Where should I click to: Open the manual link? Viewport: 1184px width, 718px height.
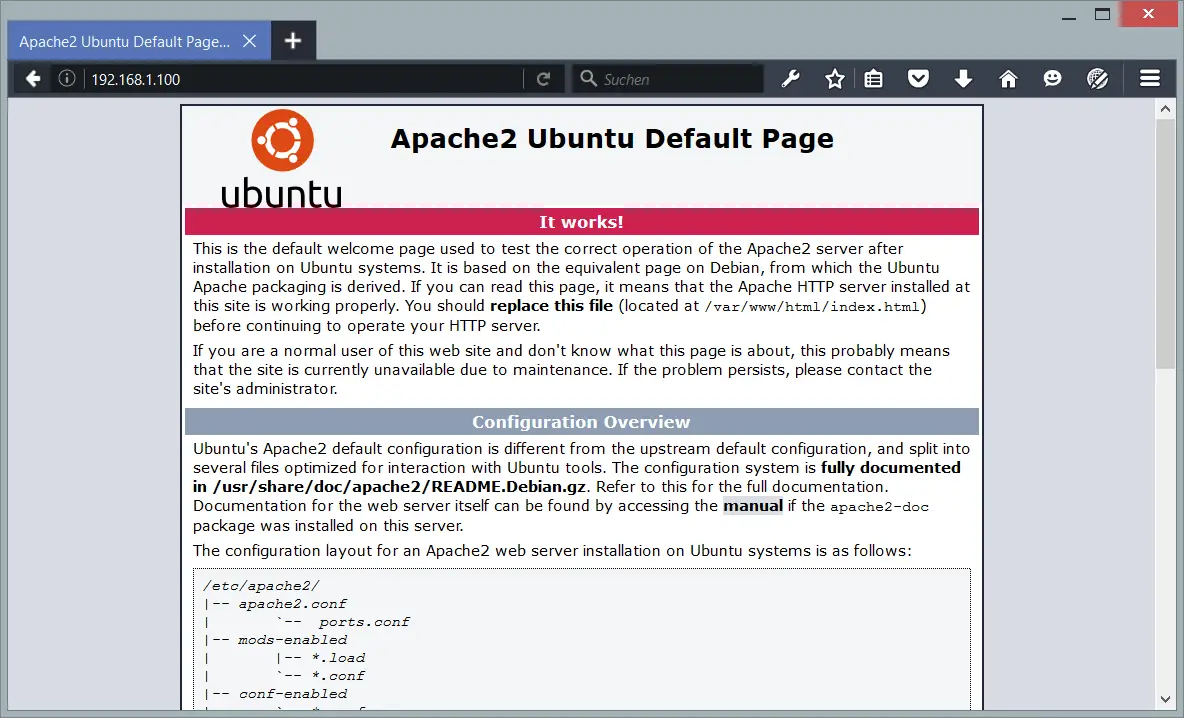pos(753,505)
